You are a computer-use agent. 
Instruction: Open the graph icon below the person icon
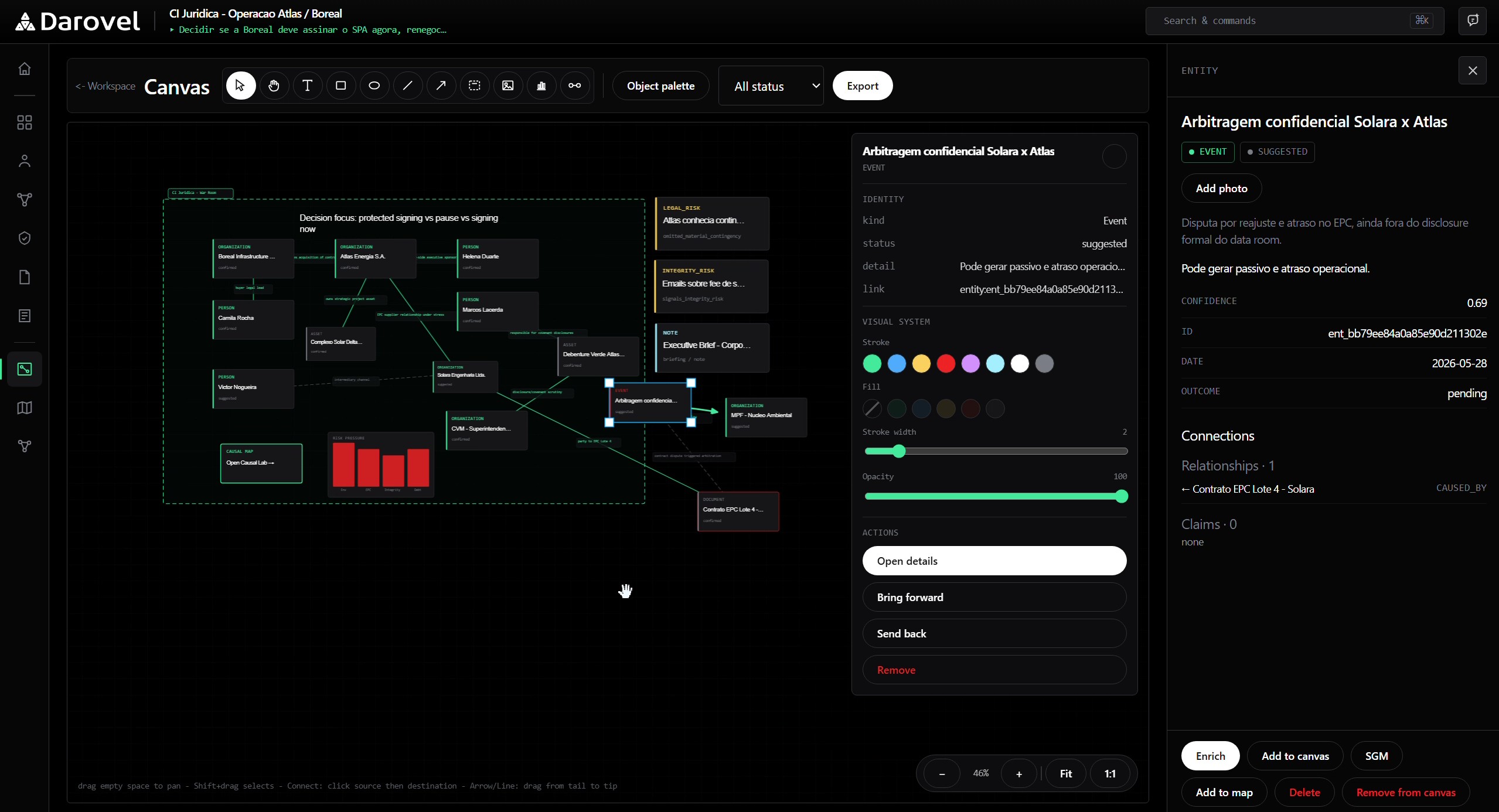(x=25, y=200)
